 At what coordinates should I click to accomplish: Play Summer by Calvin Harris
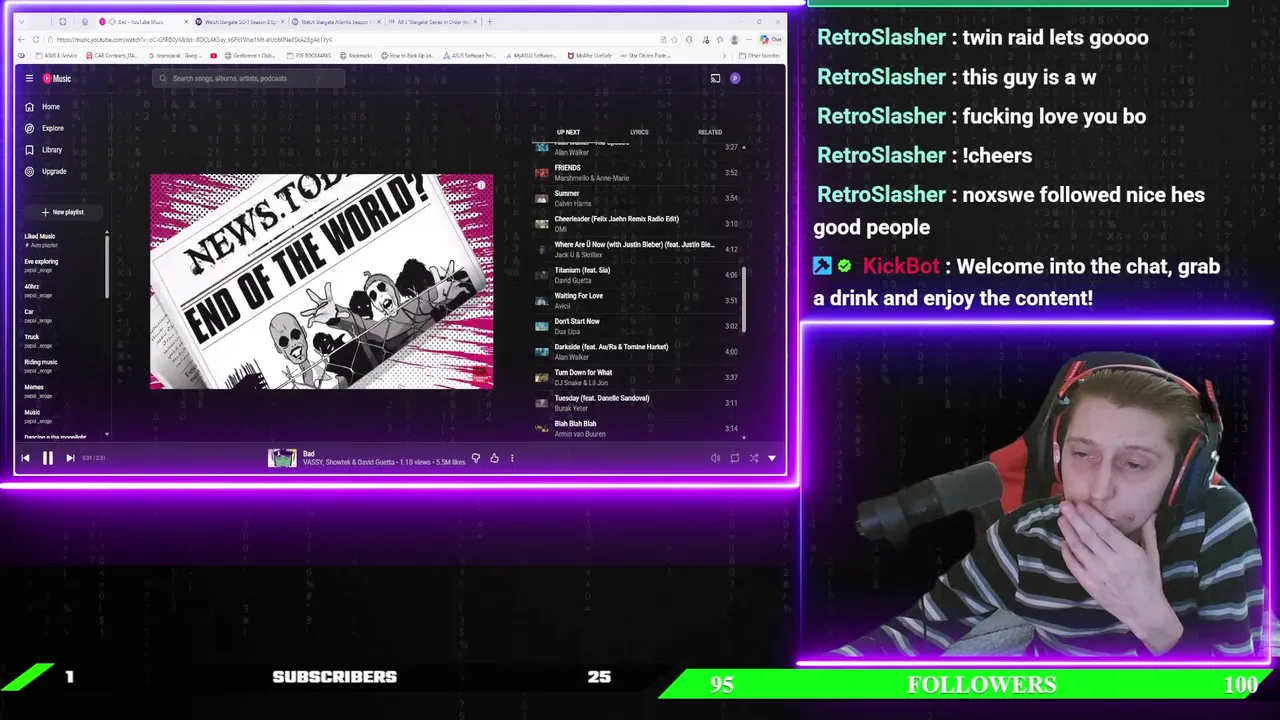pos(636,198)
